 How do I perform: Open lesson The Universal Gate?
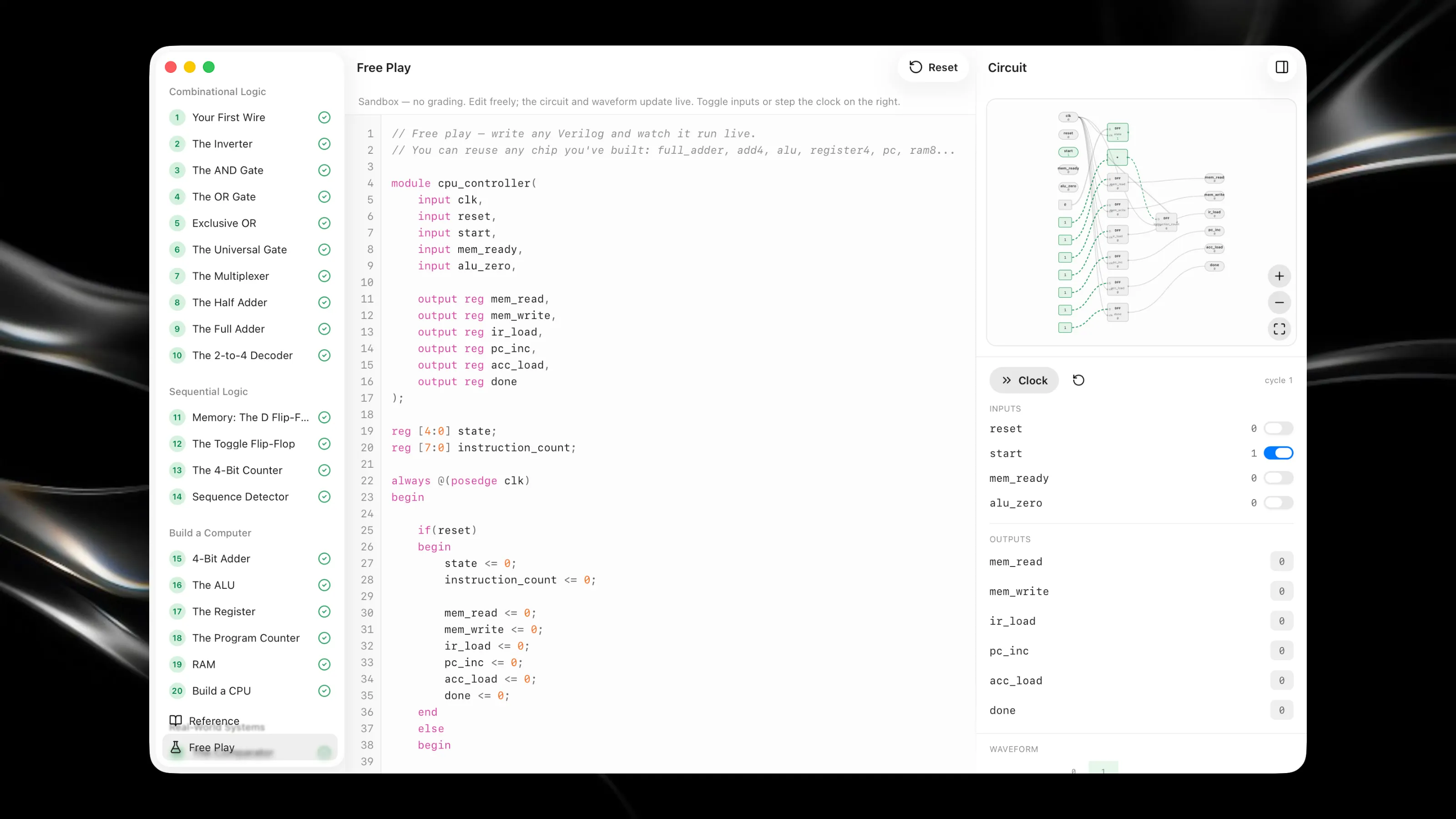[x=249, y=250]
